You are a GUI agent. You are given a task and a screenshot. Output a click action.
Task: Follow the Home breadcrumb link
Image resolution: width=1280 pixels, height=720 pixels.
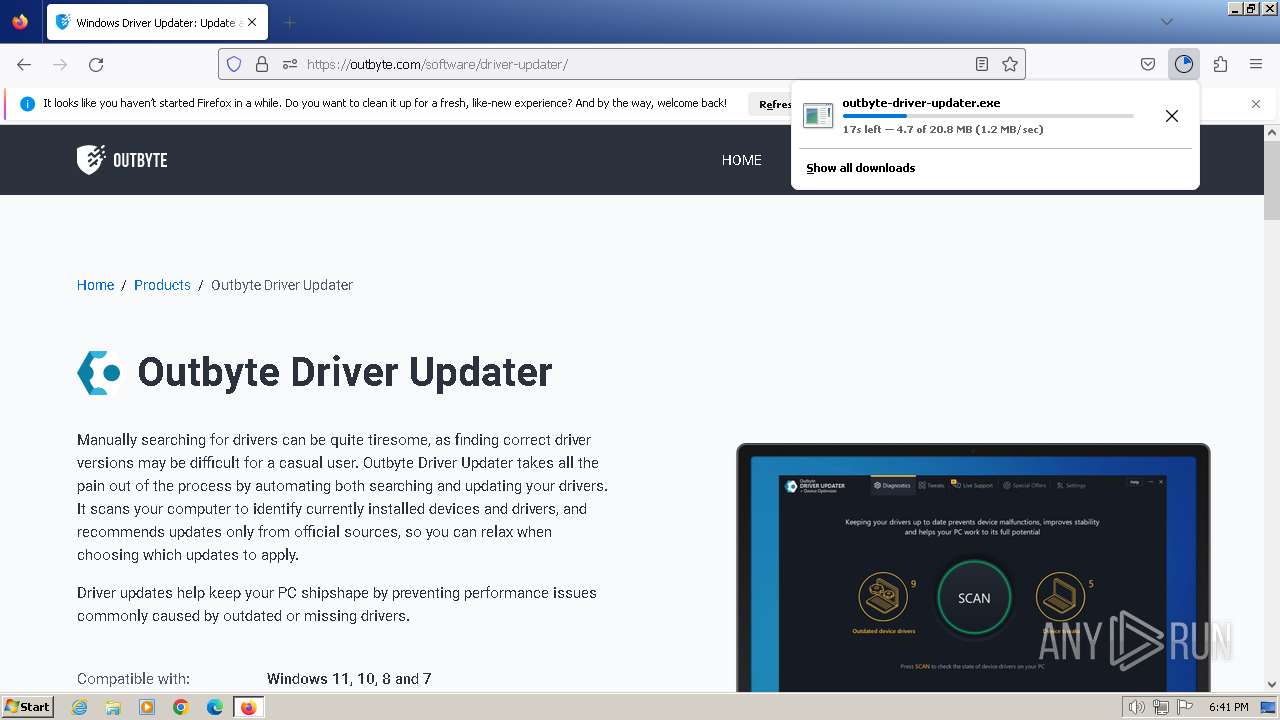(x=95, y=285)
